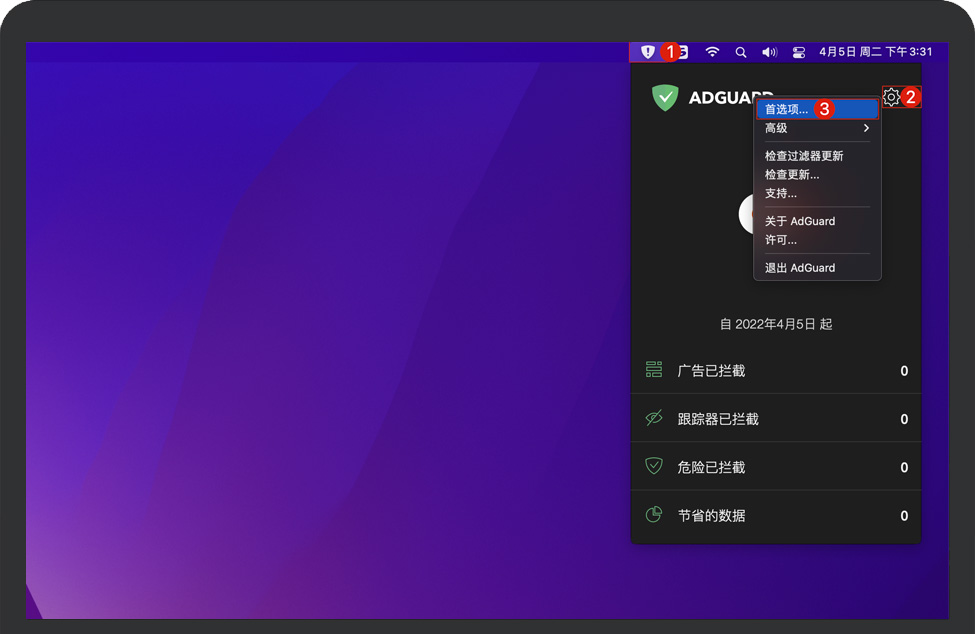Click 关于 AdGuard menu entry
The image size is (975, 634).
(800, 221)
